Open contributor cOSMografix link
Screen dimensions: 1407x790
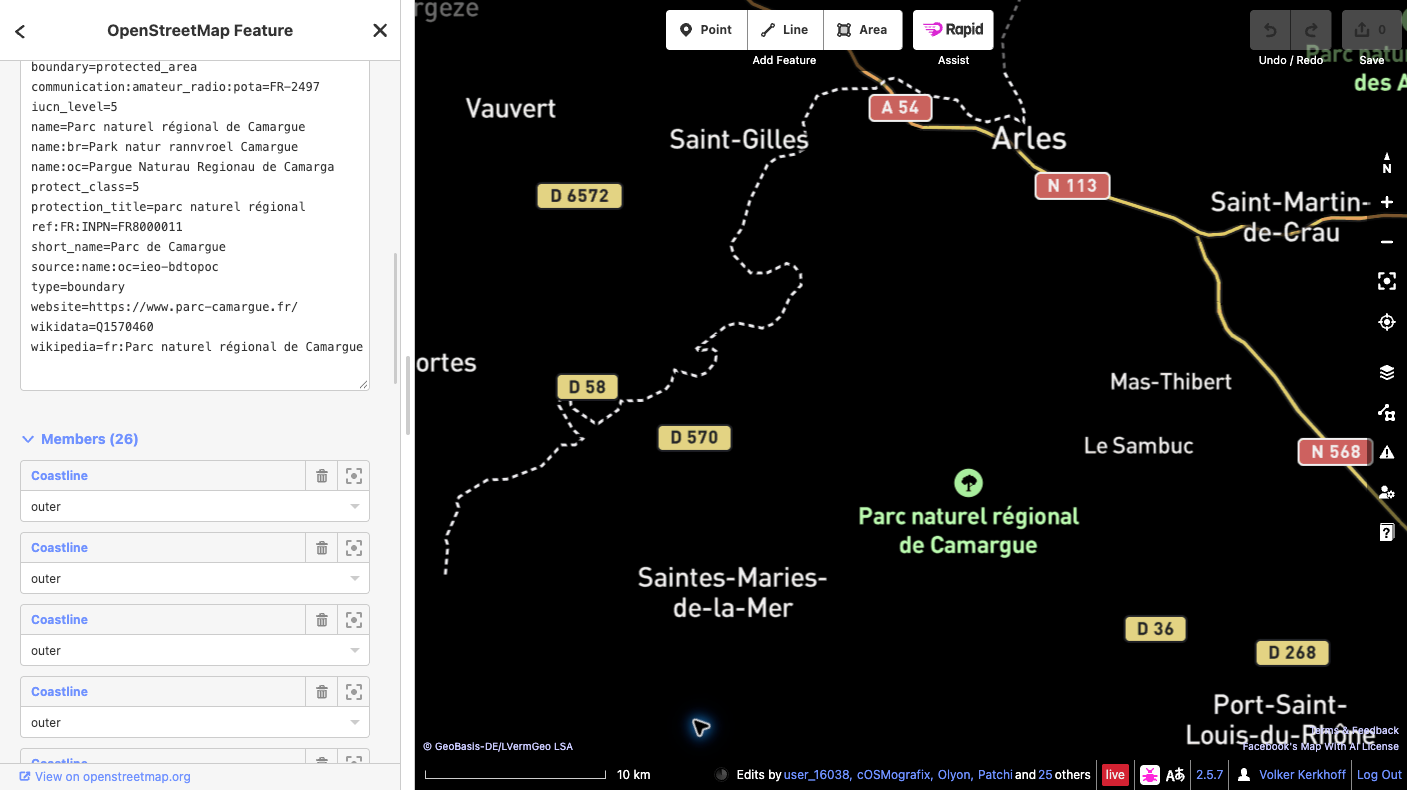coord(895,775)
